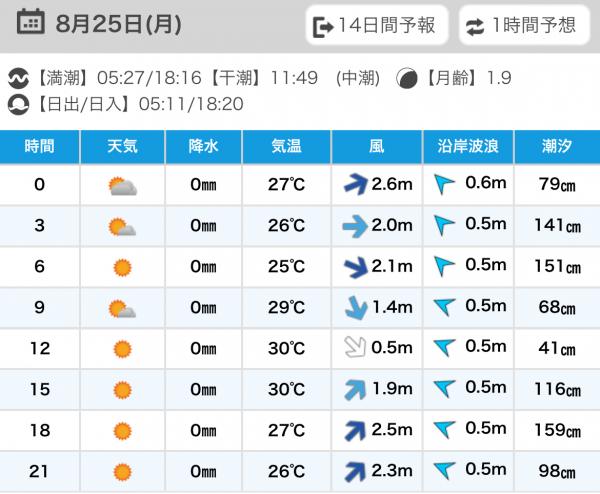Click the 8月25日(月) date heading

click(119, 24)
